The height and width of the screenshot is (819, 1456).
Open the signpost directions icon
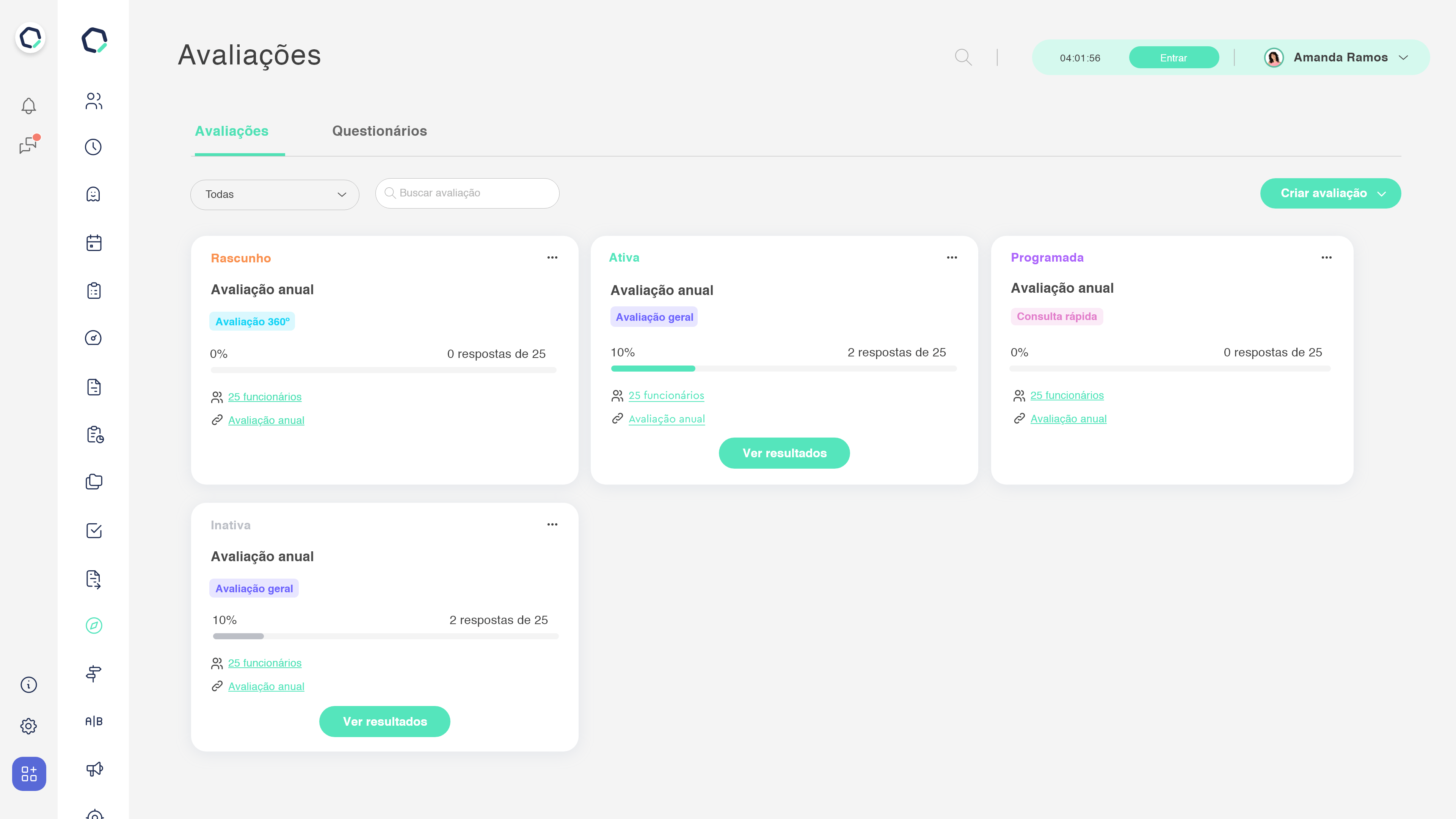94,674
